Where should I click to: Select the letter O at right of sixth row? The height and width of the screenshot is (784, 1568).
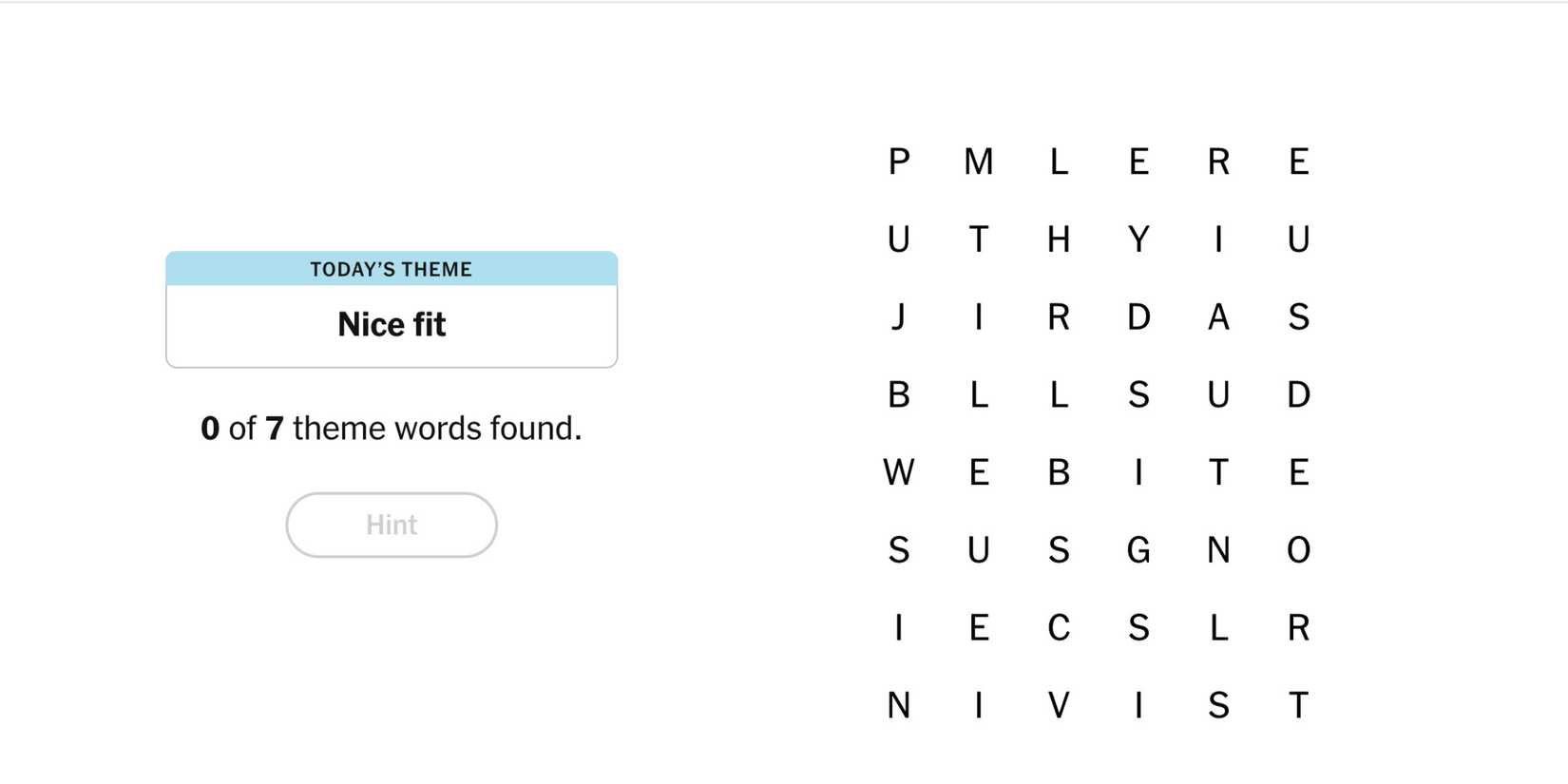pos(1299,549)
